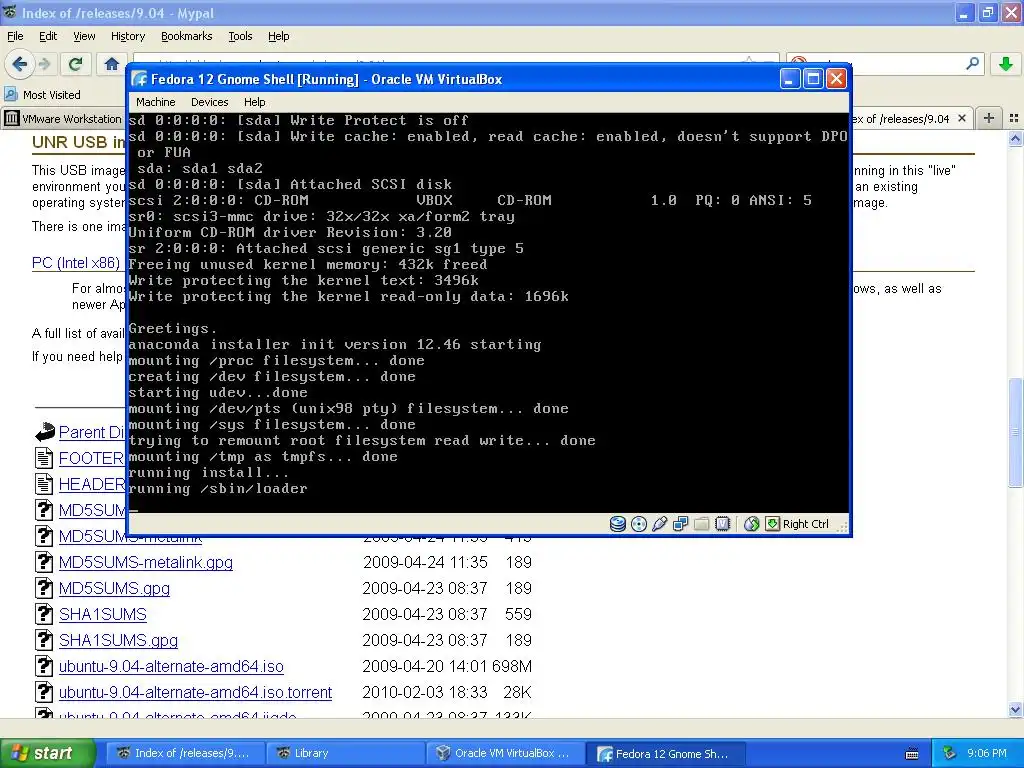Screen dimensions: 1024x768
Task: Follow the PC (Intel x86) link
Action: point(76,263)
